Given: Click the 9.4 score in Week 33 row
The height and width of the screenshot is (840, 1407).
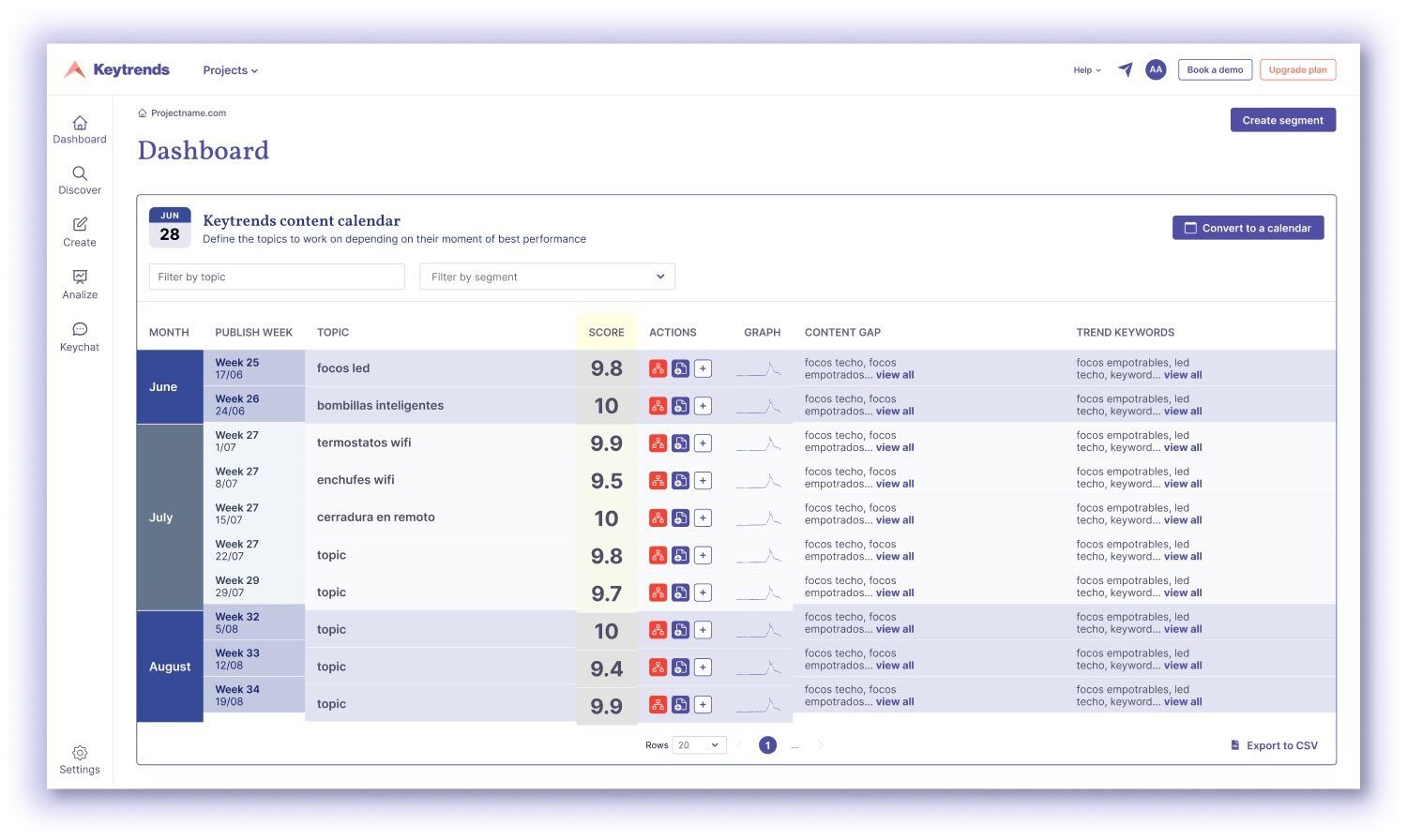Looking at the screenshot, I should (606, 668).
